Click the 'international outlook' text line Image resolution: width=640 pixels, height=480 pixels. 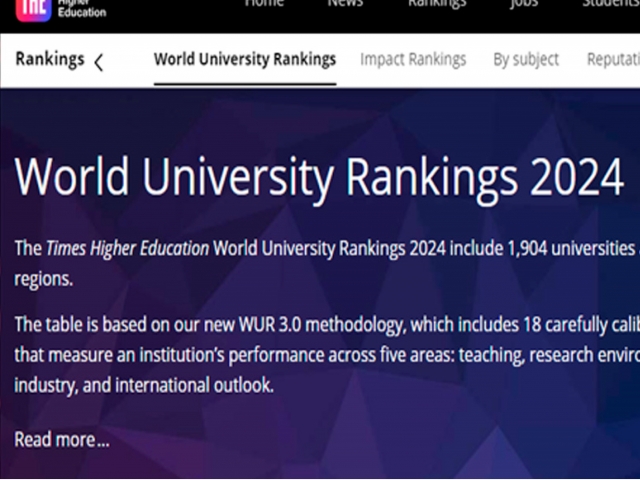(x=143, y=385)
